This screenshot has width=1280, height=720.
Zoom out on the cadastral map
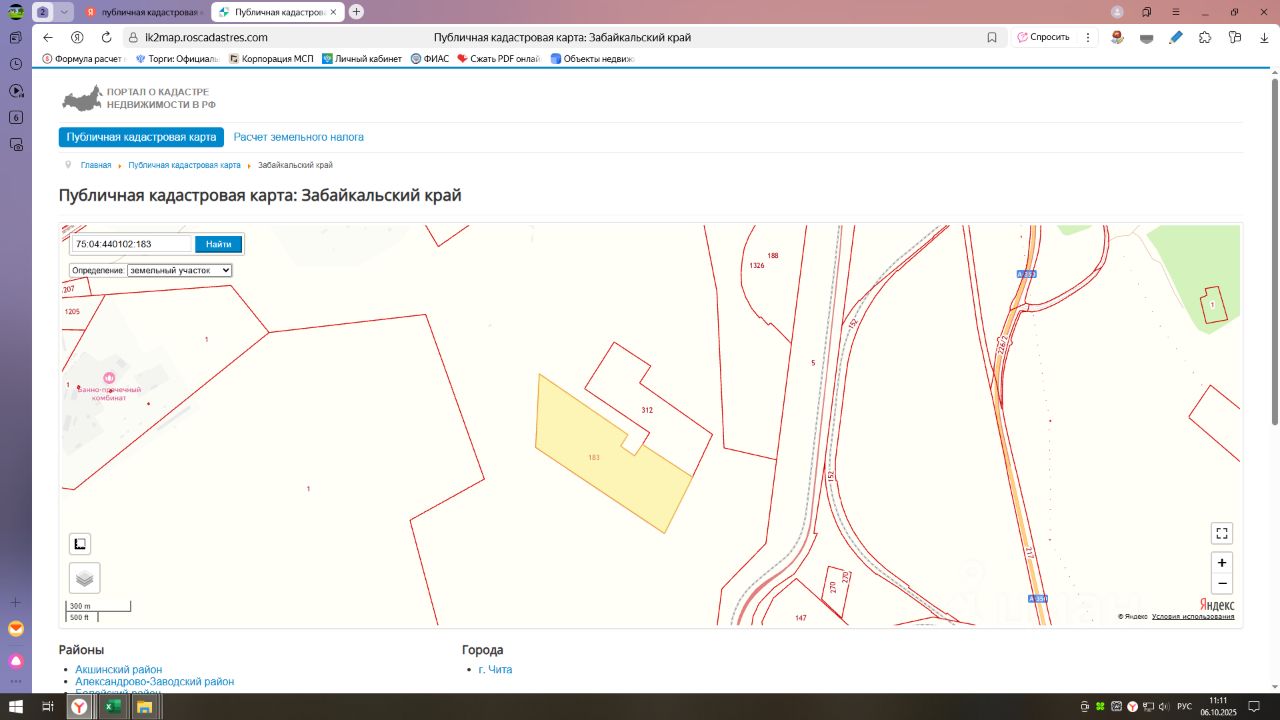1221,584
